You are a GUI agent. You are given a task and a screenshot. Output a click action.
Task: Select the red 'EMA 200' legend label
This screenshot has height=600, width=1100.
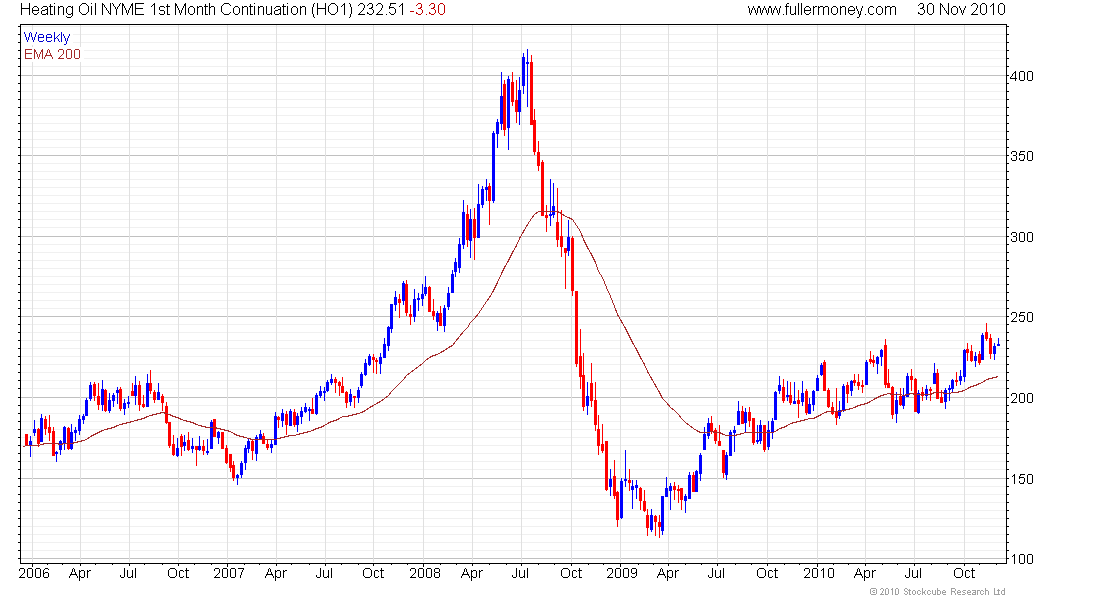tap(52, 54)
